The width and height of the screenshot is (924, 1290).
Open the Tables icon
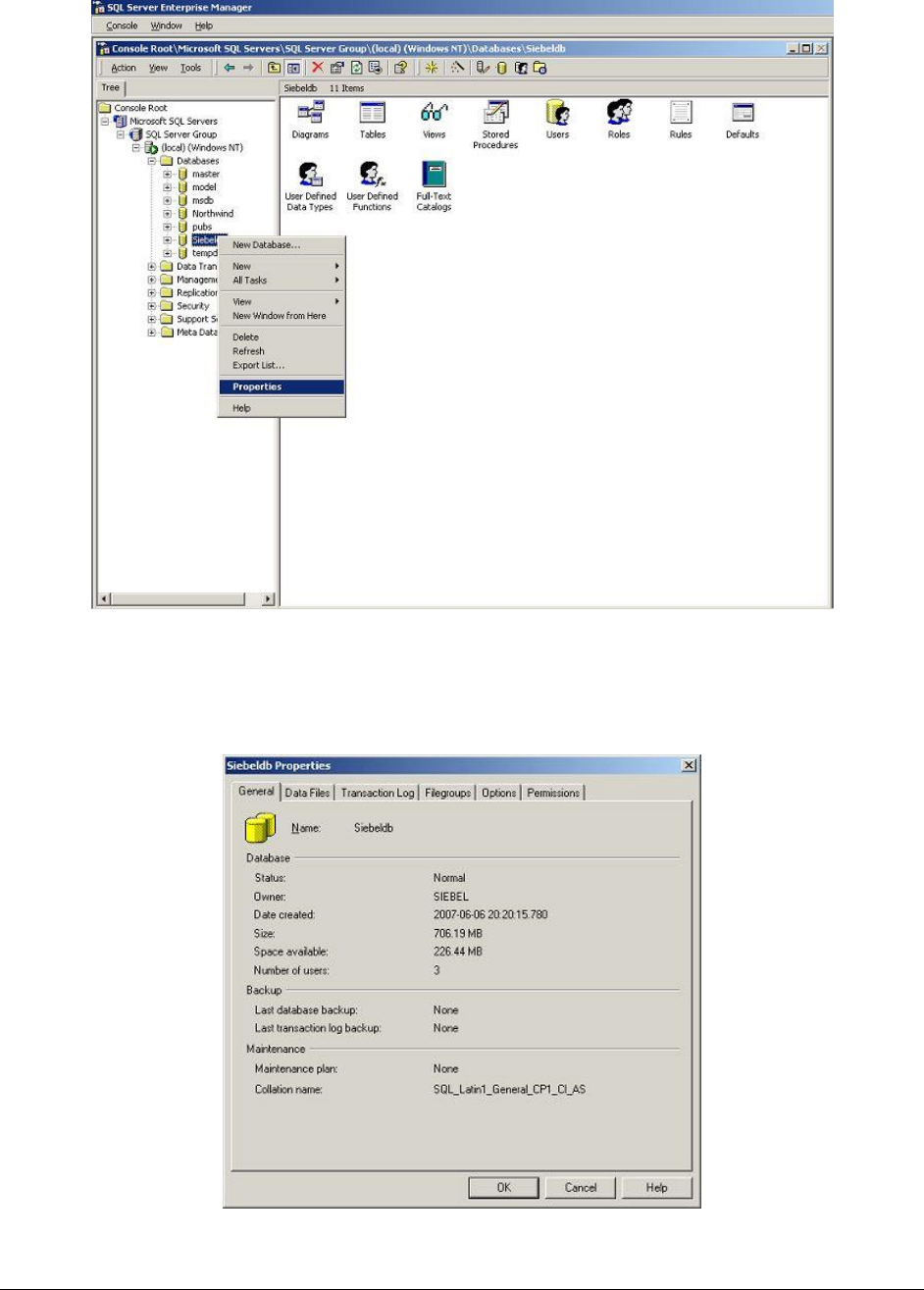372,114
